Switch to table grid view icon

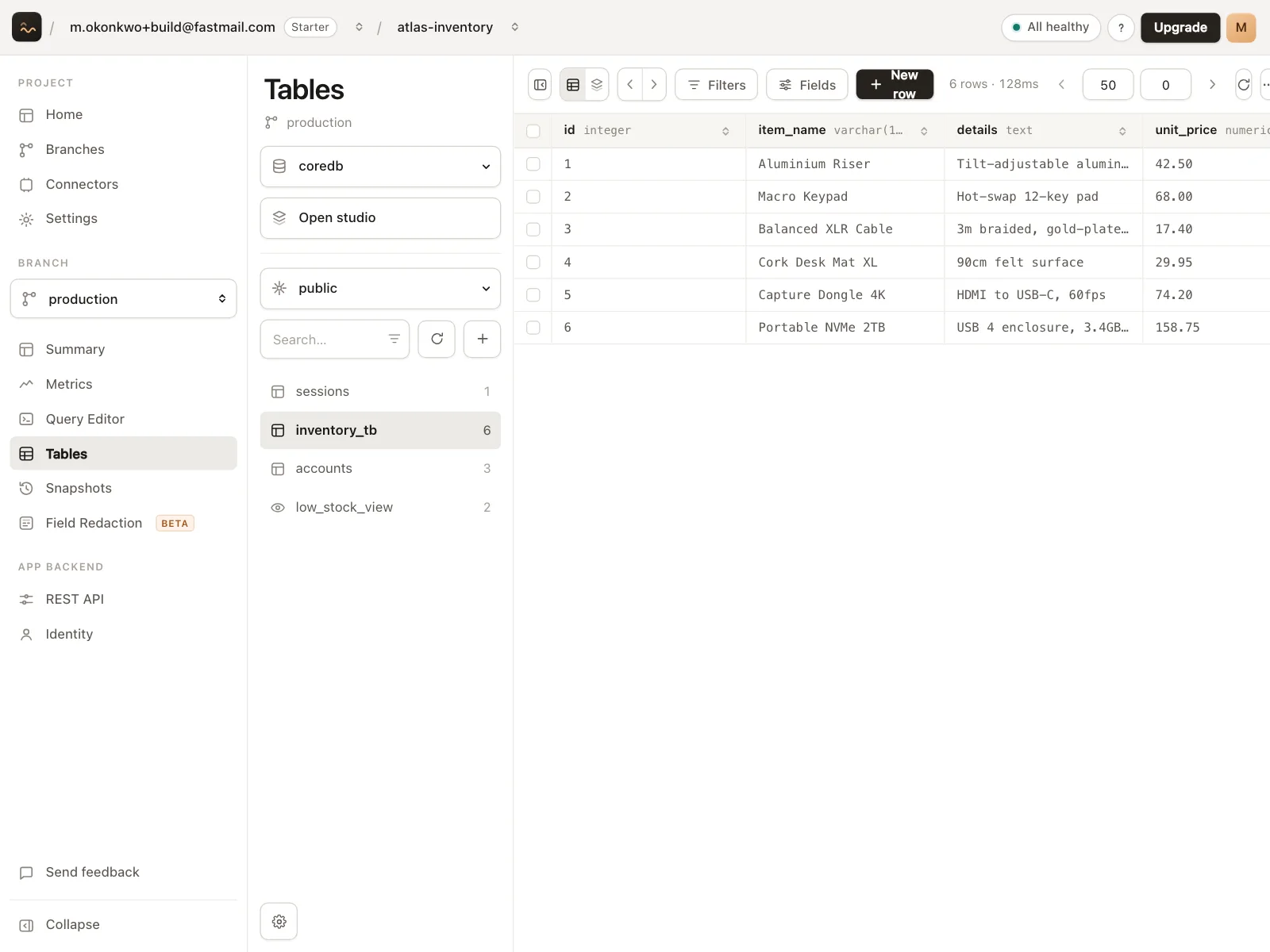573,85
